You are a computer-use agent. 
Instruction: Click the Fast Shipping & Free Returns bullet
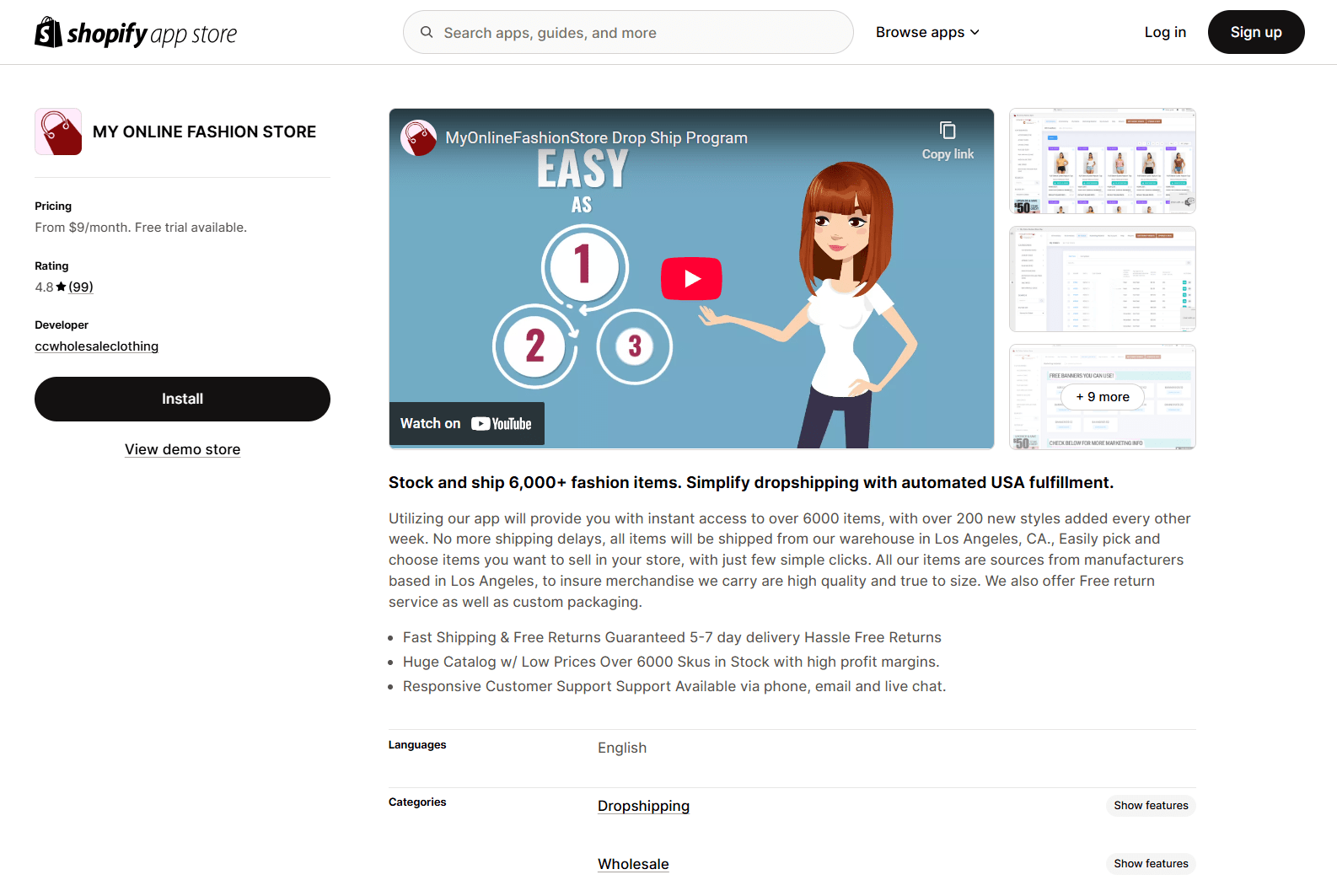[672, 637]
